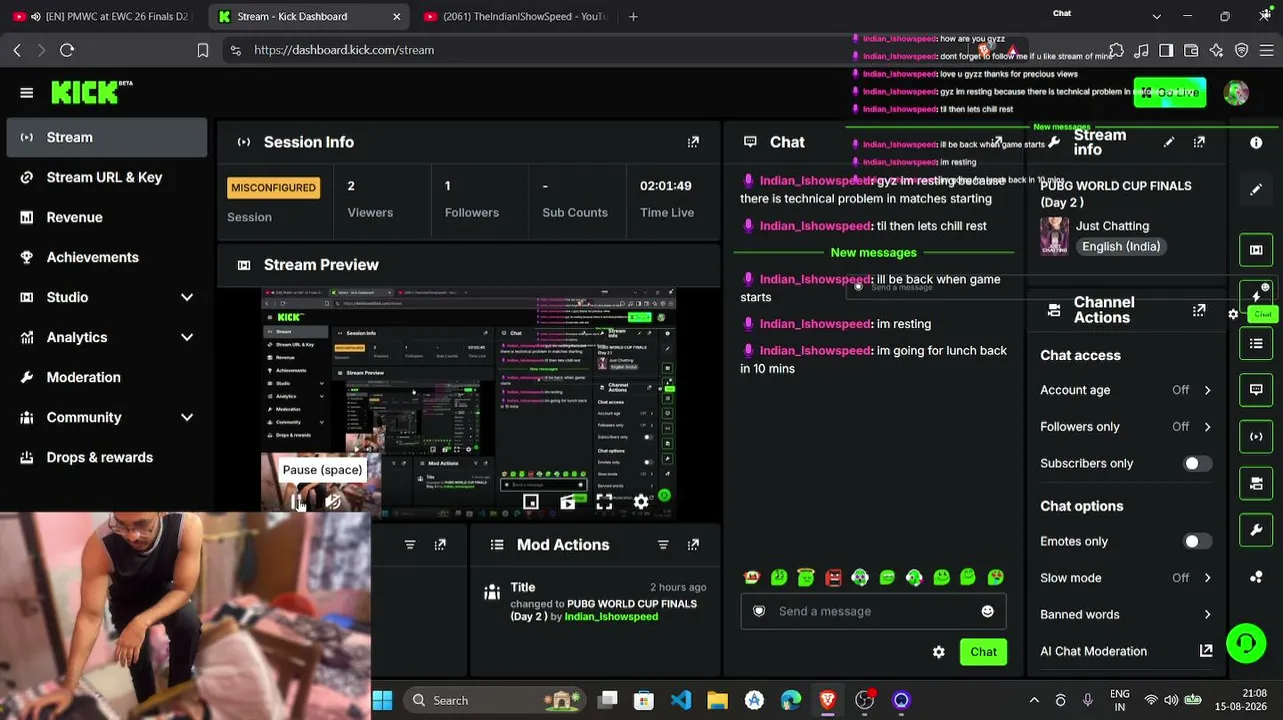
Task: Pause the stream preview playback
Action: click(297, 502)
